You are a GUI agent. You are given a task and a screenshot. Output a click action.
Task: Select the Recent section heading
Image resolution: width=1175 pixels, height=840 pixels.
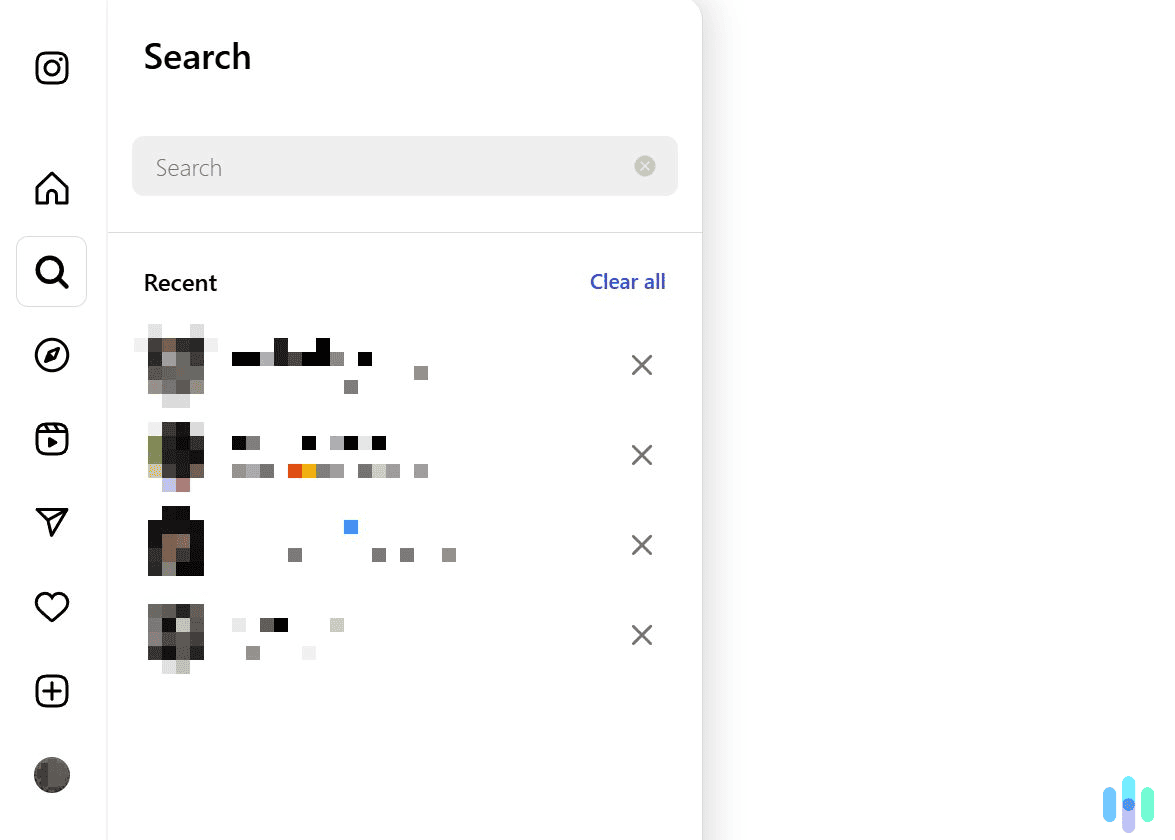[x=180, y=282]
